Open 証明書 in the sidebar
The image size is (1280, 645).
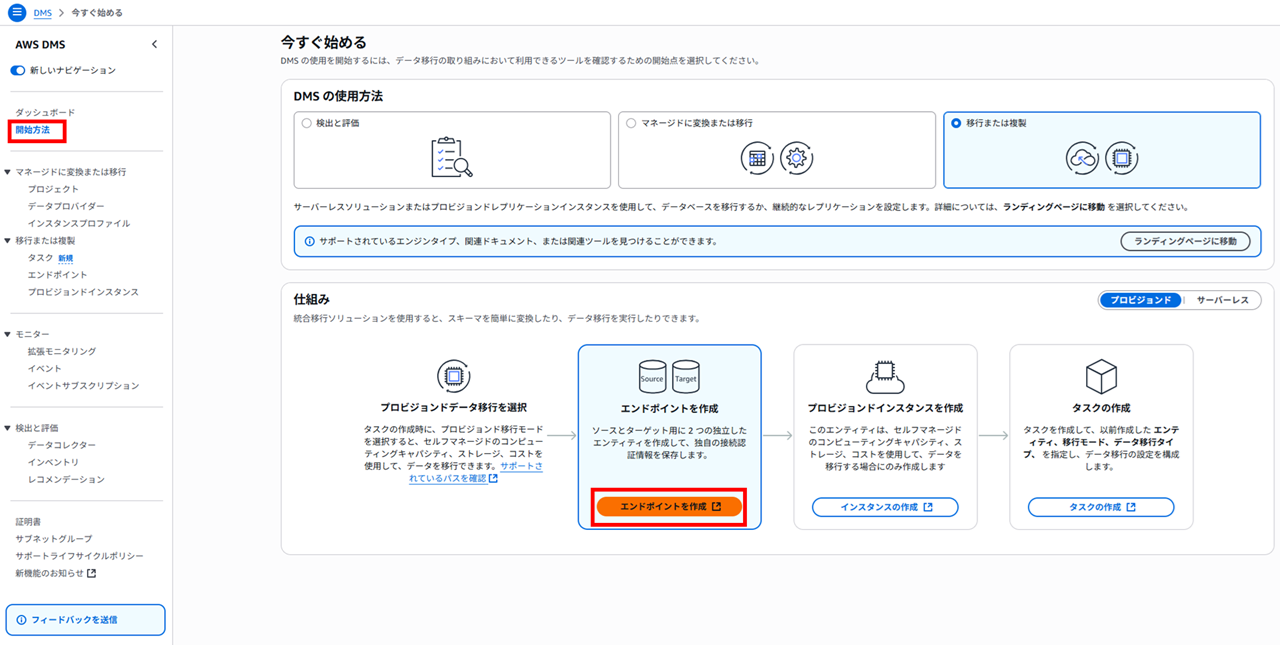pos(28,522)
